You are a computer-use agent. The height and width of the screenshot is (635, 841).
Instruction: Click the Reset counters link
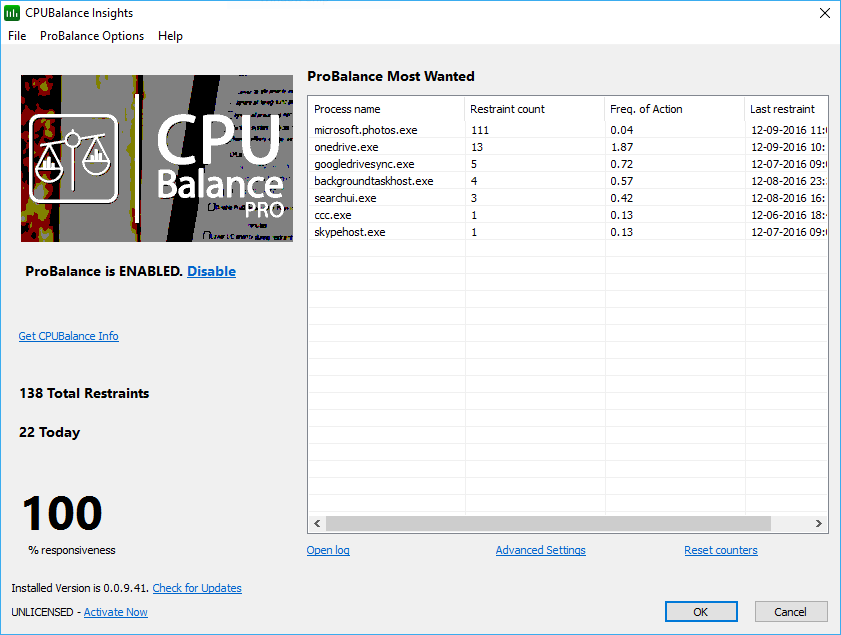point(721,550)
